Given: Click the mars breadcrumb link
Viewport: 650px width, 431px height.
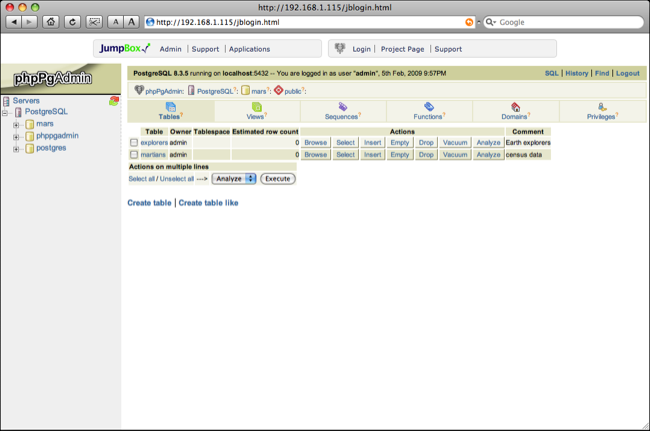Looking at the screenshot, I should point(259,91).
